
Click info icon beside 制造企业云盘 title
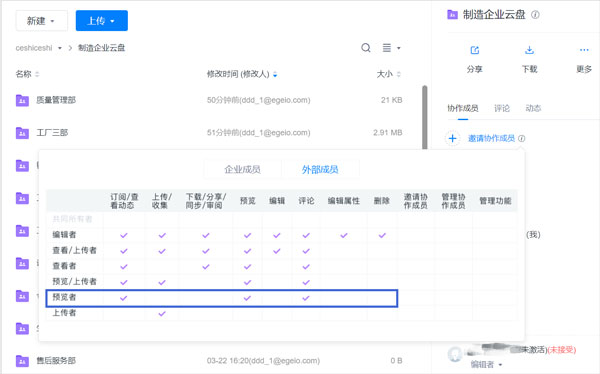[x=535, y=15]
